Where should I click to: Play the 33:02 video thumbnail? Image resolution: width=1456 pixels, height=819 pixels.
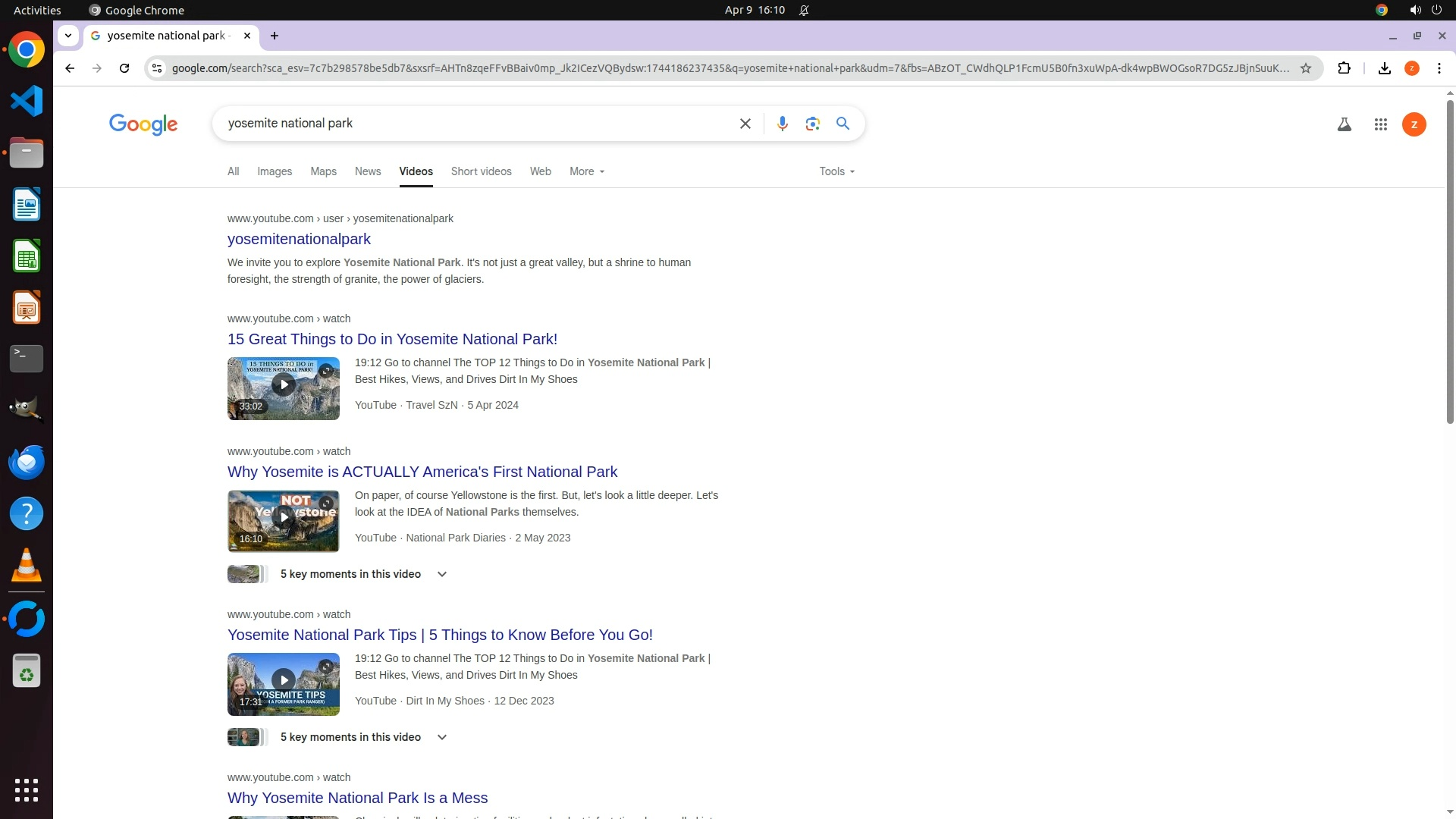click(x=283, y=385)
